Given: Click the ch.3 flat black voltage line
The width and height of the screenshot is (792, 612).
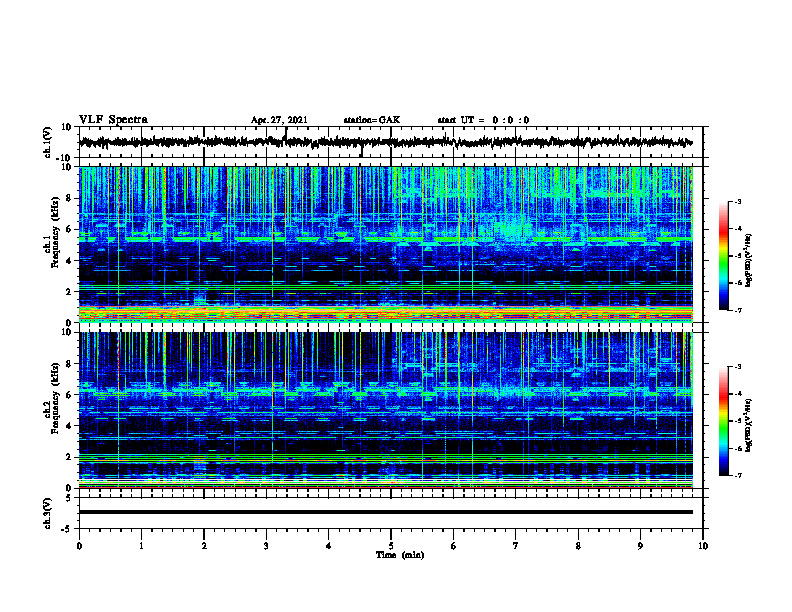Looking at the screenshot, I should (386, 512).
